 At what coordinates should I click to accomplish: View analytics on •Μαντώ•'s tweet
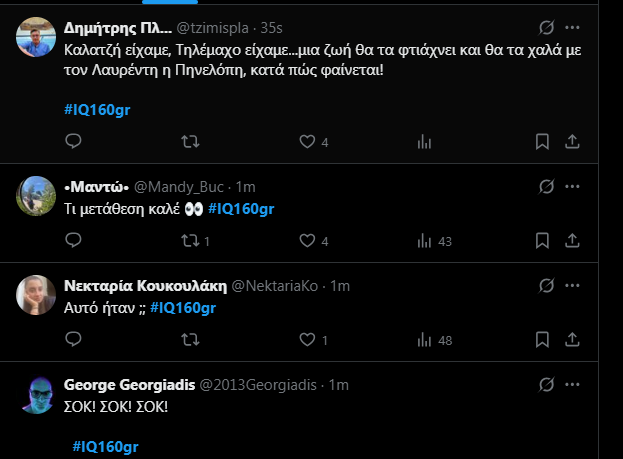(x=423, y=241)
